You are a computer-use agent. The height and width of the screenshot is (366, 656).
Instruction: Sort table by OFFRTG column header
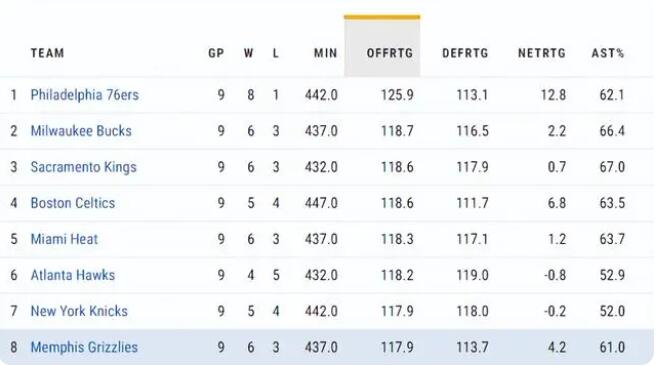click(x=390, y=53)
